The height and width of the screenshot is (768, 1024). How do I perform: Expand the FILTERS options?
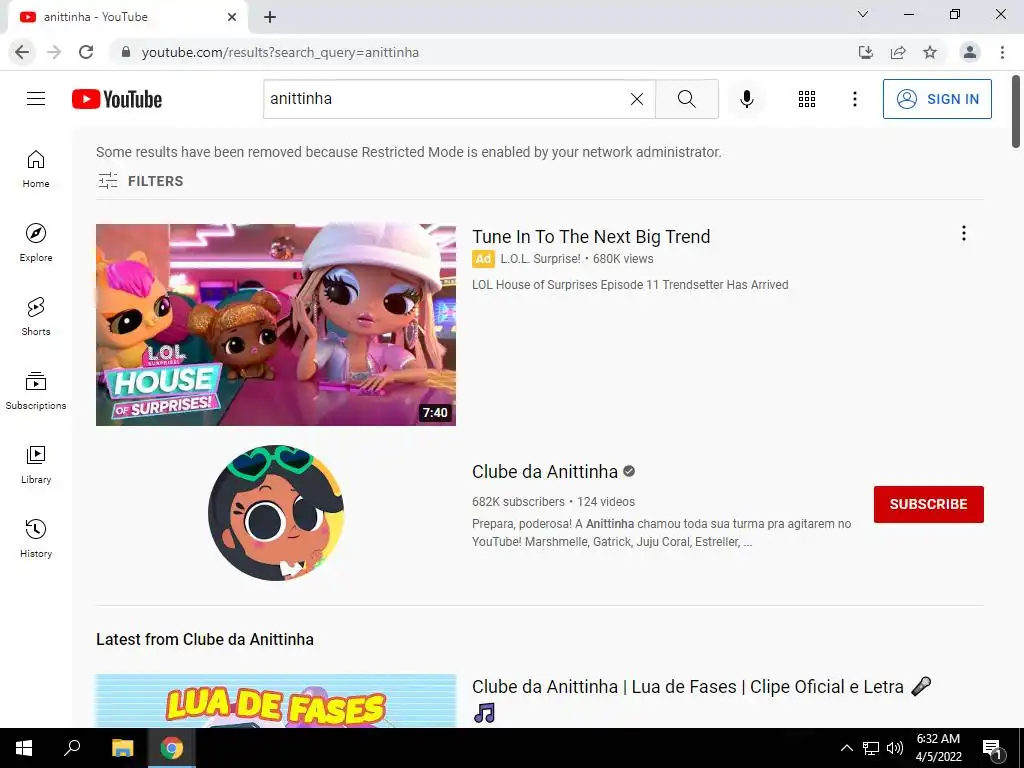(140, 181)
